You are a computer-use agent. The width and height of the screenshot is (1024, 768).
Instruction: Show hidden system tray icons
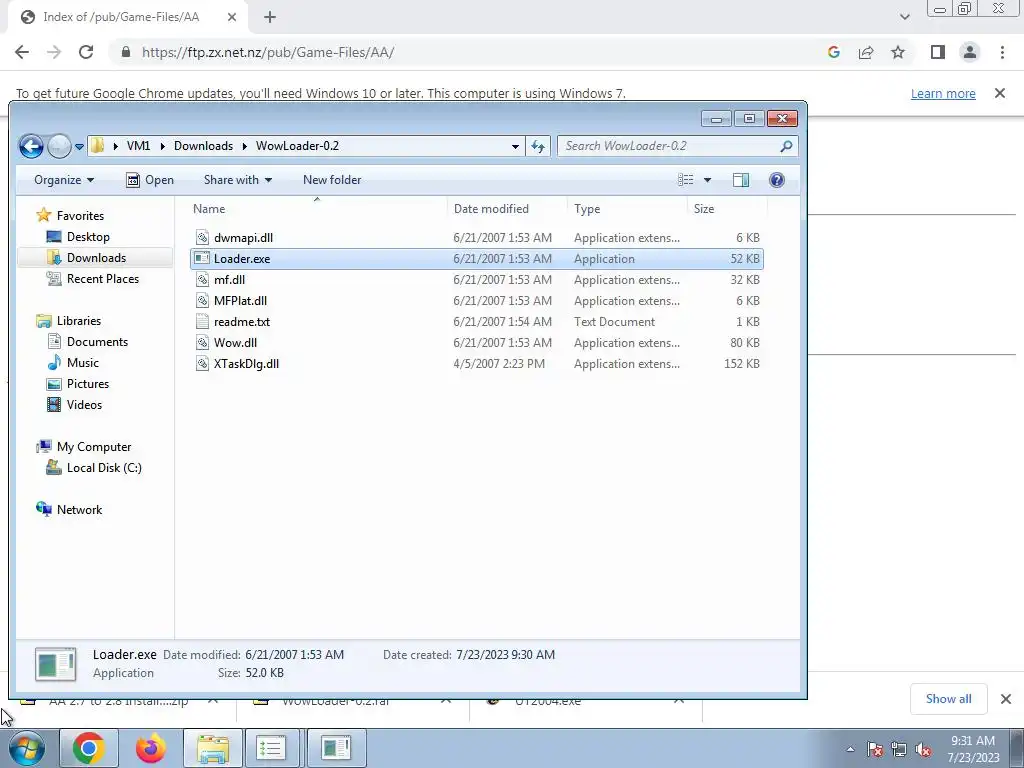coord(850,749)
